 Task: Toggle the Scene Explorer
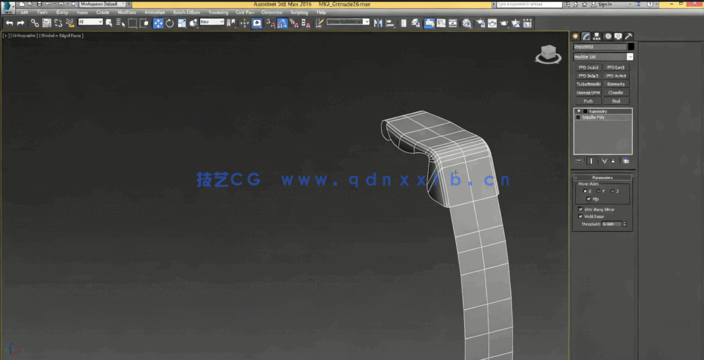[404, 23]
